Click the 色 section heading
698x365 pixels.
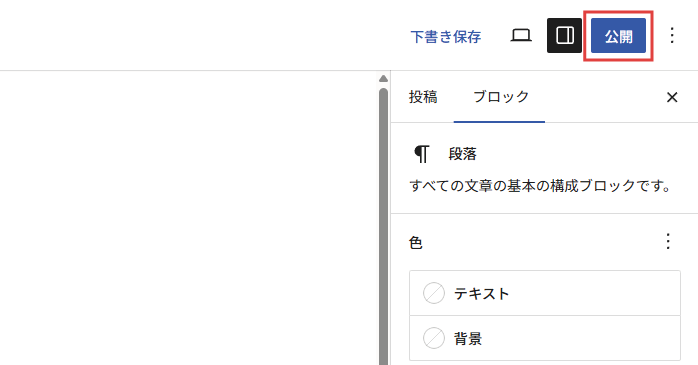pos(415,243)
